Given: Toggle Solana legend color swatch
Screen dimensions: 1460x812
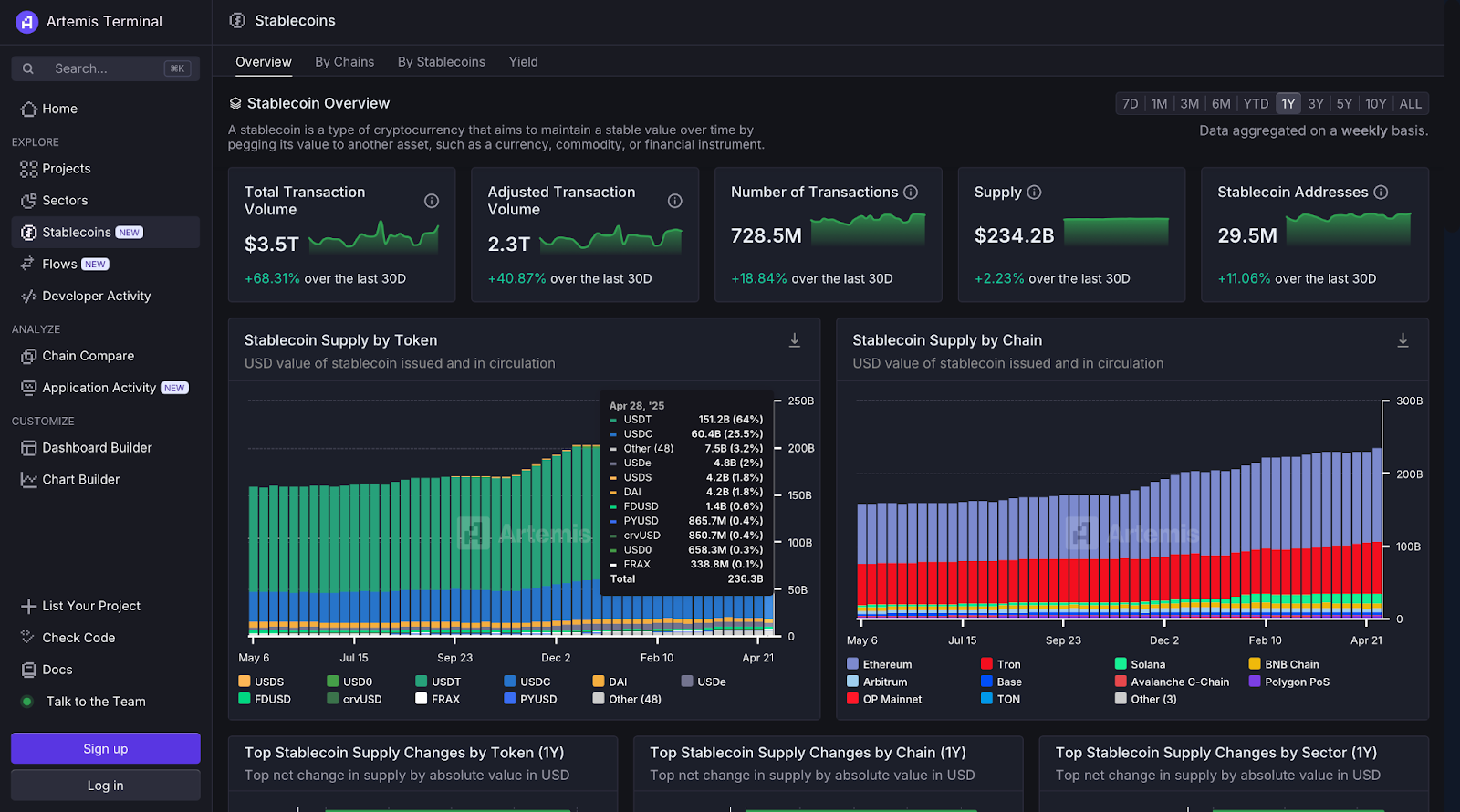Looking at the screenshot, I should pyautogui.click(x=1121, y=664).
